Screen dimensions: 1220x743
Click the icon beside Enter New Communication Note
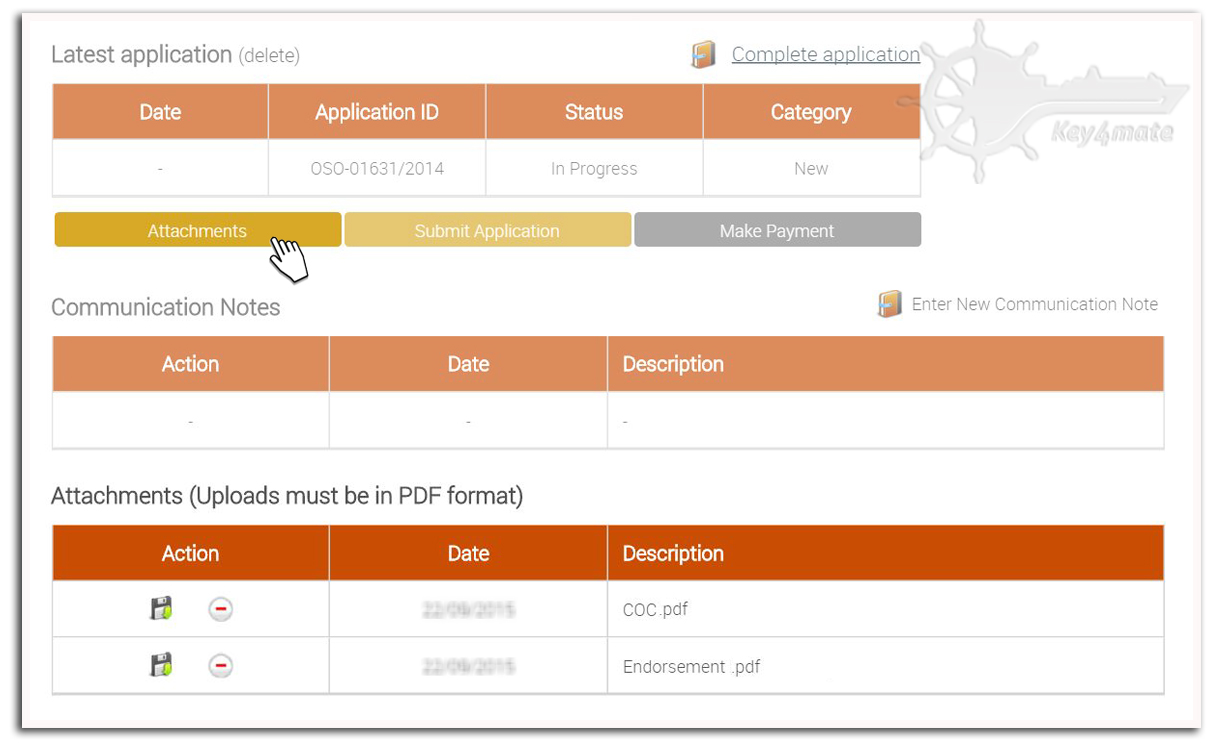(x=889, y=304)
